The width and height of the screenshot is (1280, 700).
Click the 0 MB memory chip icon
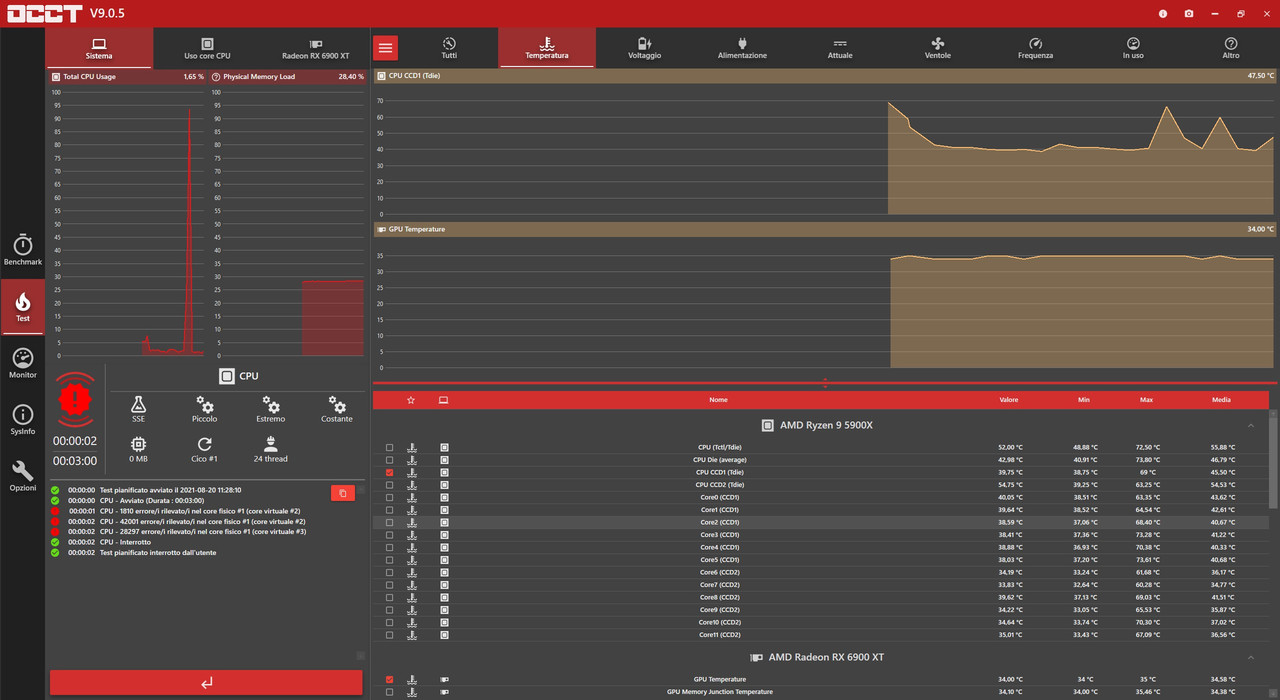point(138,449)
